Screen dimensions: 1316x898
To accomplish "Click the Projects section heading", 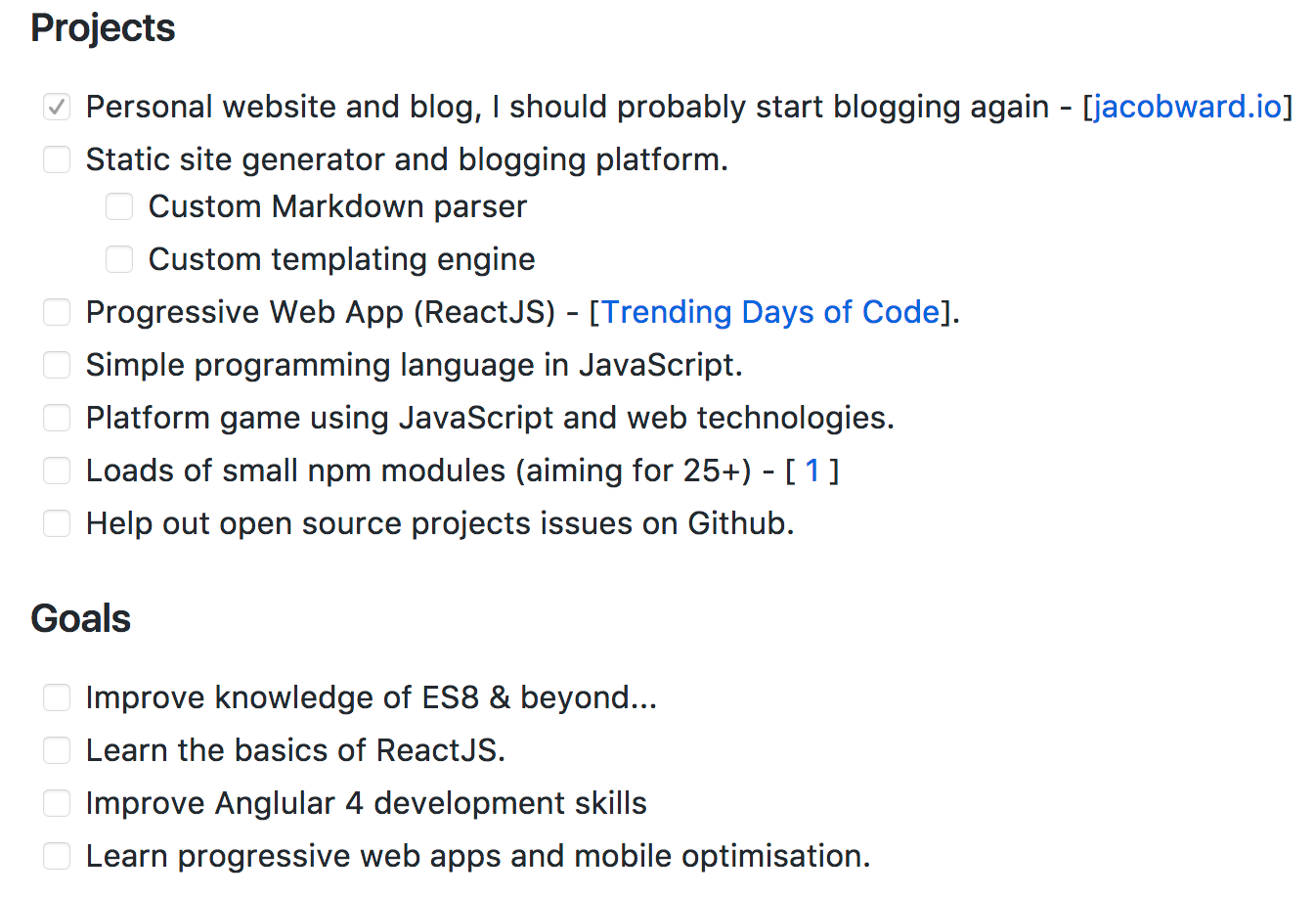I will tap(103, 28).
